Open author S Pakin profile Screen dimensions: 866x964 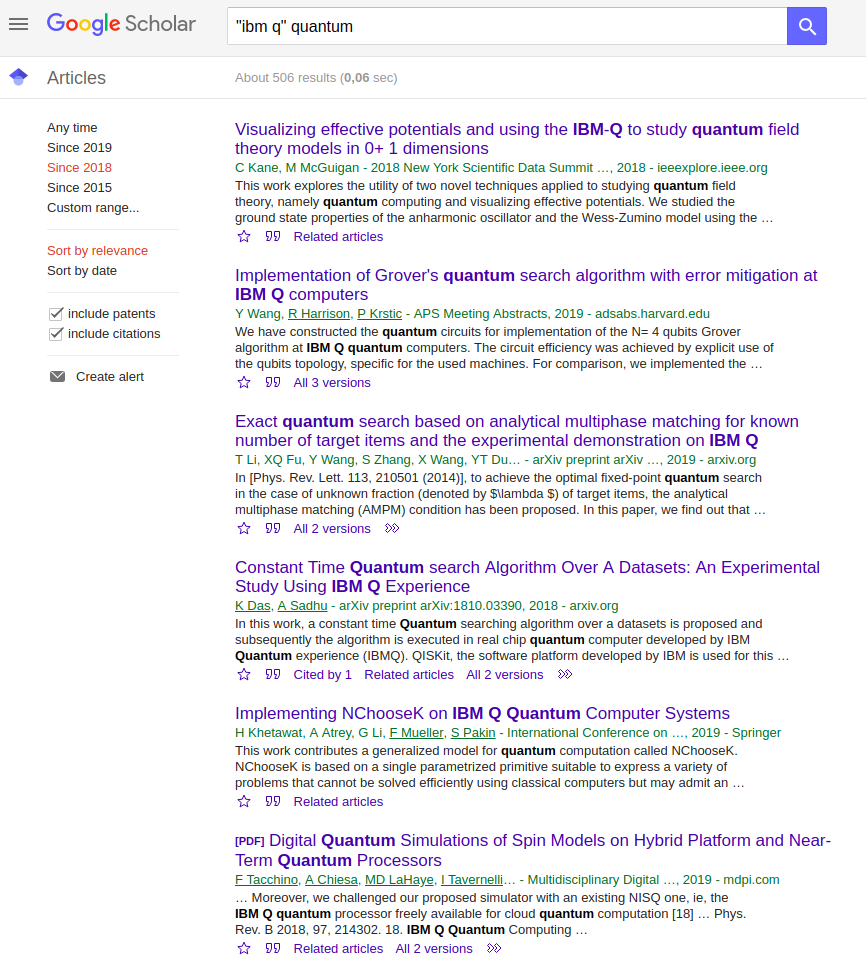pos(473,732)
